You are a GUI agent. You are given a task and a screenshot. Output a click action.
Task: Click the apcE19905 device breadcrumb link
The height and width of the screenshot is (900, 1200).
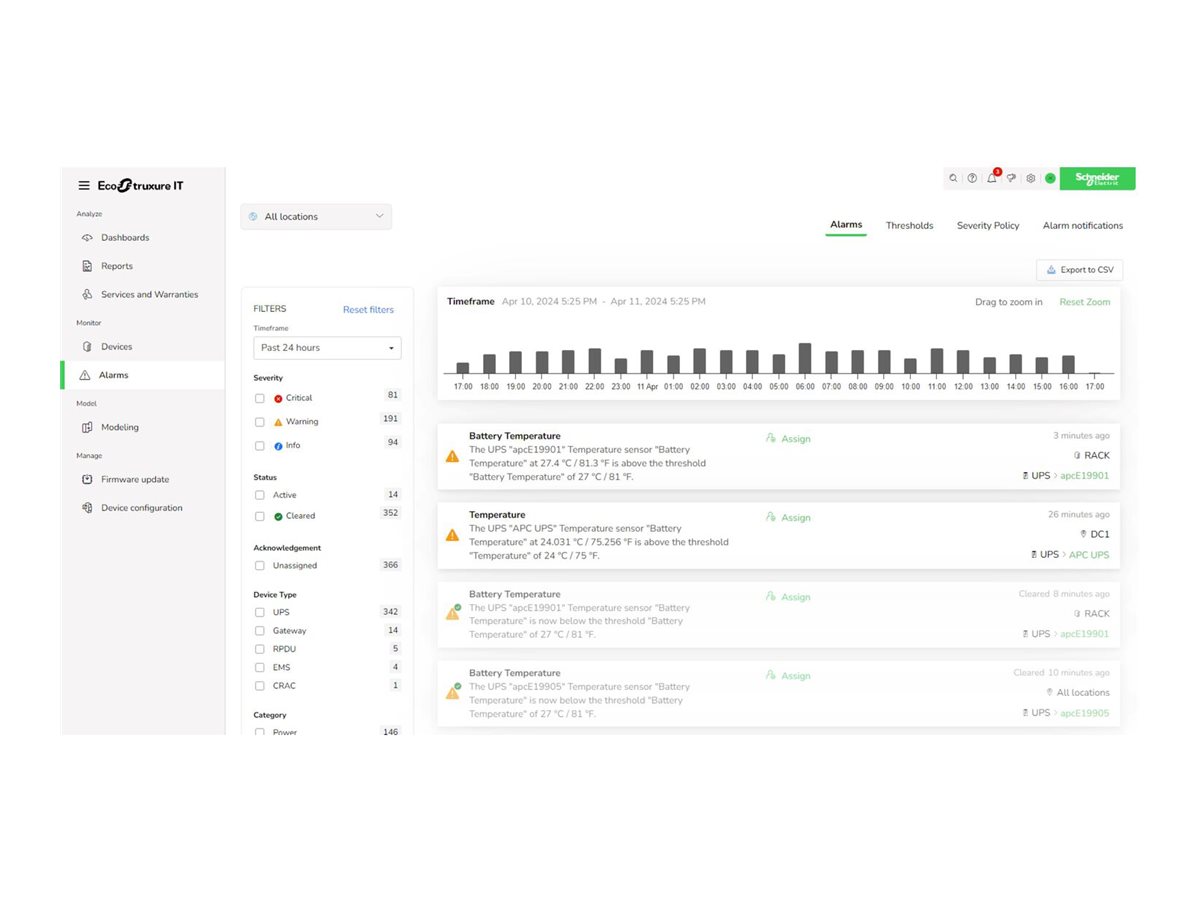point(1084,713)
